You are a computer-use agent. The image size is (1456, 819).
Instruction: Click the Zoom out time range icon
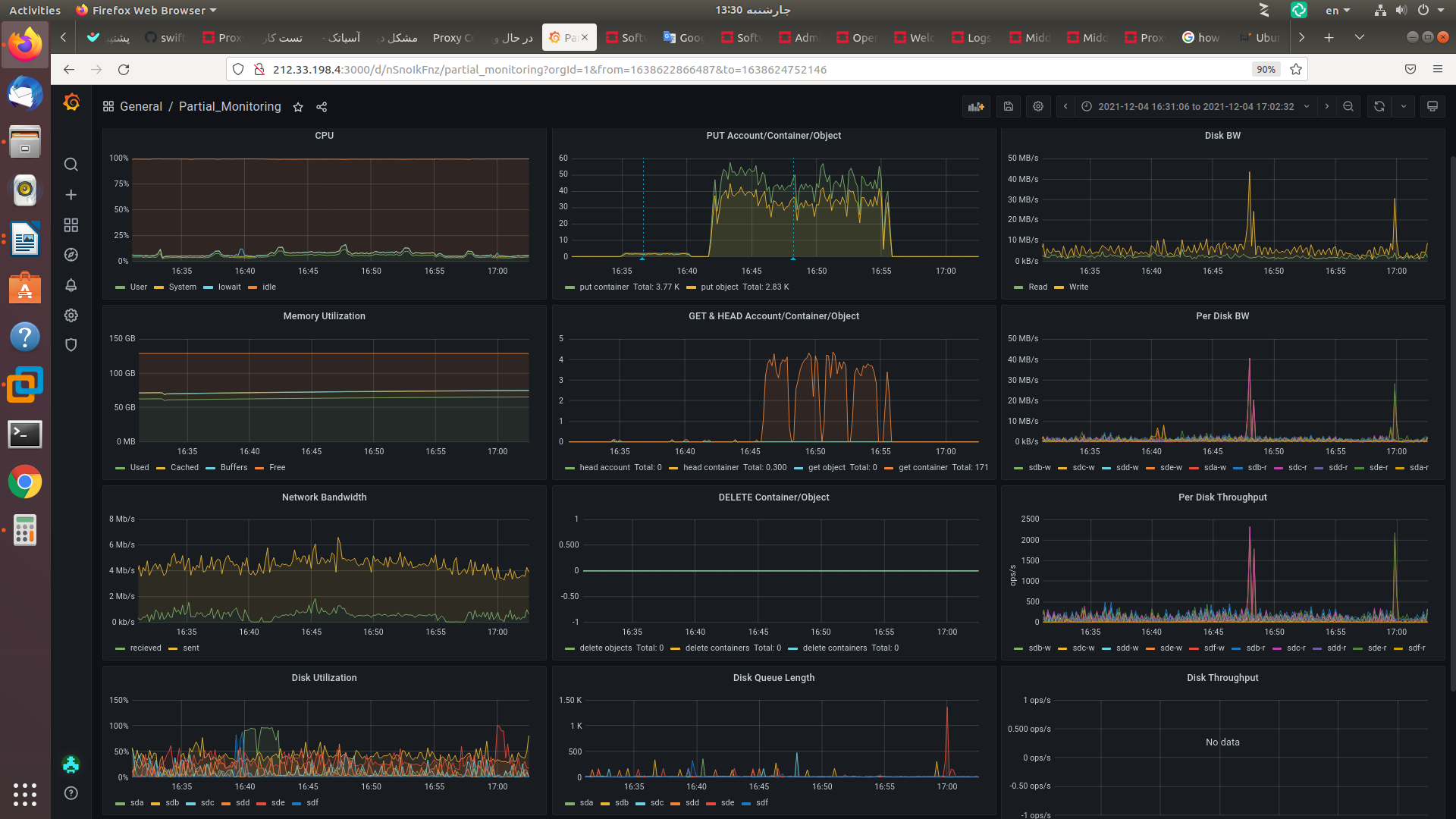1348,107
